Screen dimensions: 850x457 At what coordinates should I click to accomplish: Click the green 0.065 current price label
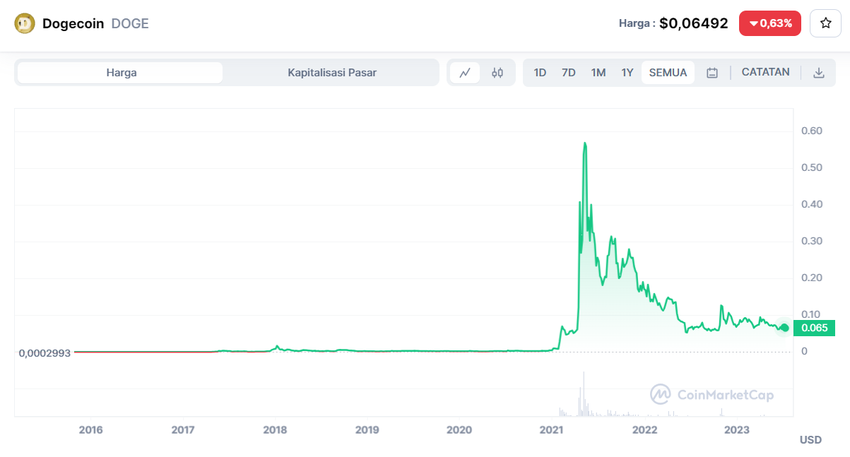(814, 327)
